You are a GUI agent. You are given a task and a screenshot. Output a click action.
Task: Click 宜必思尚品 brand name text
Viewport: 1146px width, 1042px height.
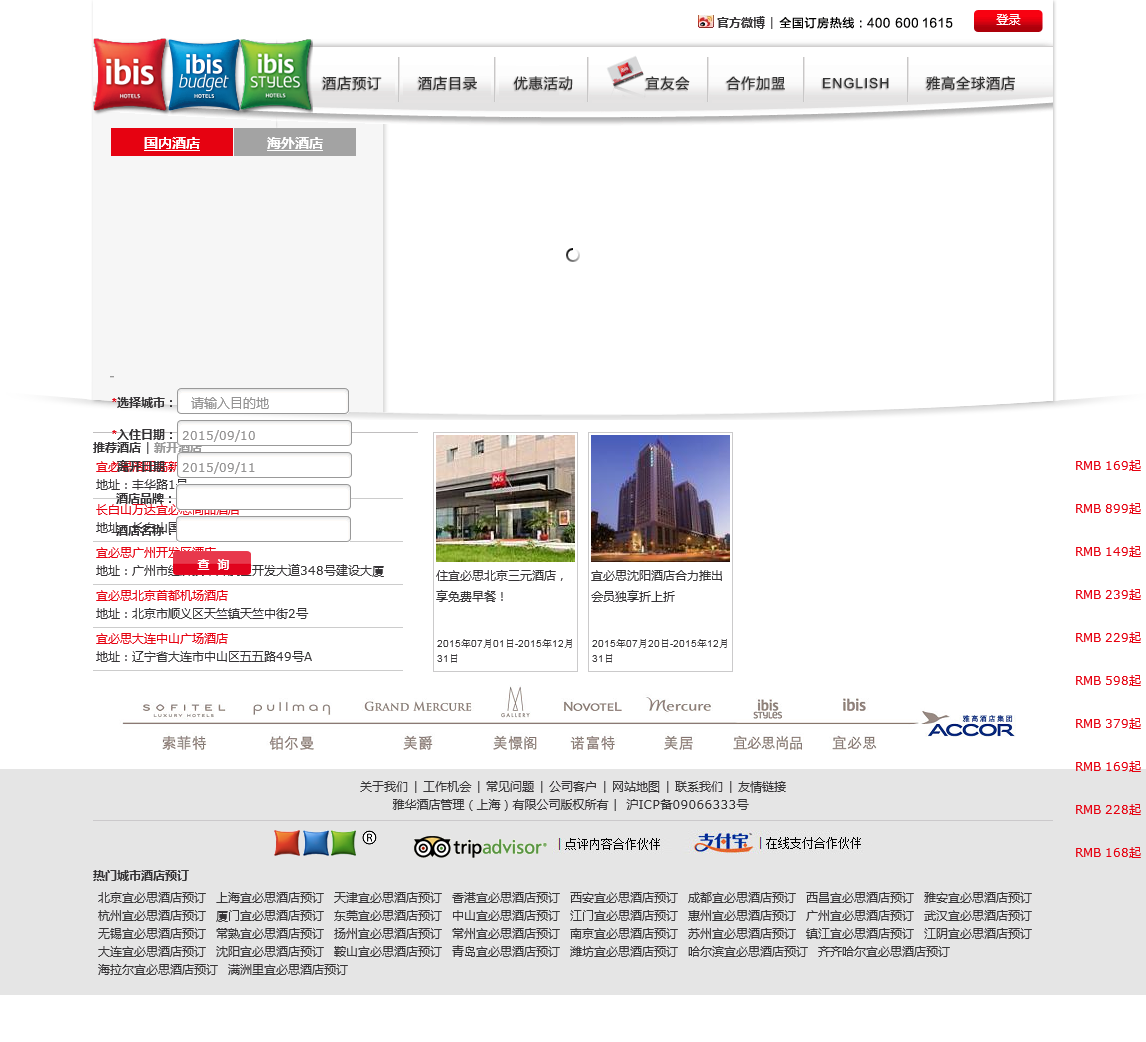[768, 743]
